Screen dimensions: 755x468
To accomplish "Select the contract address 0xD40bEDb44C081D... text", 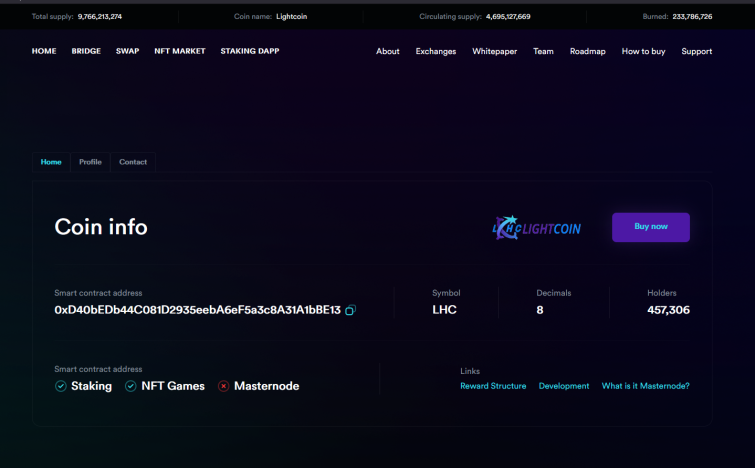I will pos(197,310).
